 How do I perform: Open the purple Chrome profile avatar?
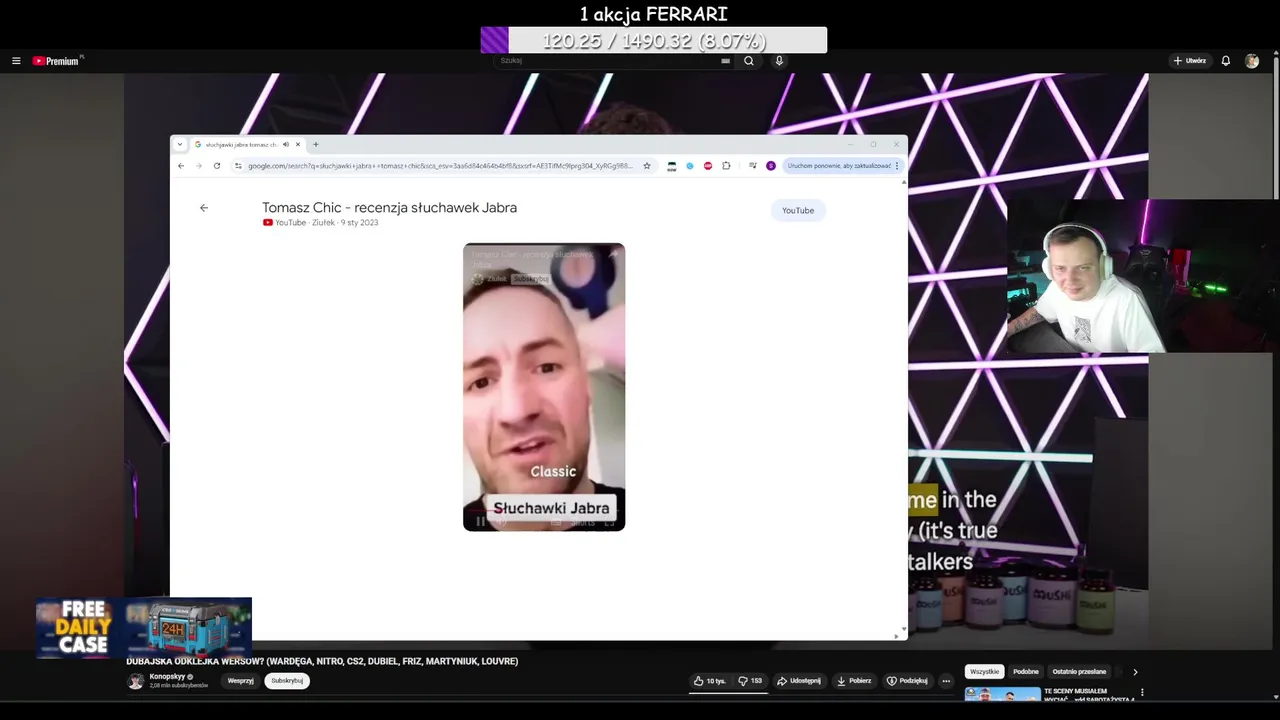pos(771,166)
